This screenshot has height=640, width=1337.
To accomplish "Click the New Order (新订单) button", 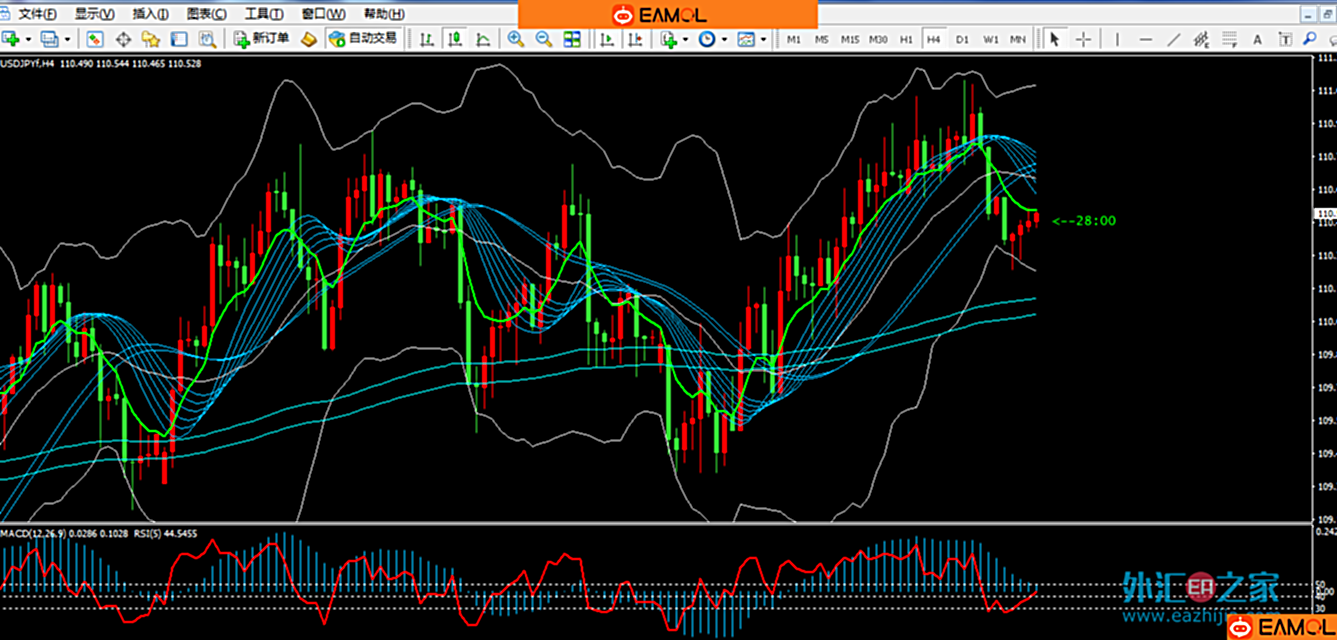I will click(262, 39).
